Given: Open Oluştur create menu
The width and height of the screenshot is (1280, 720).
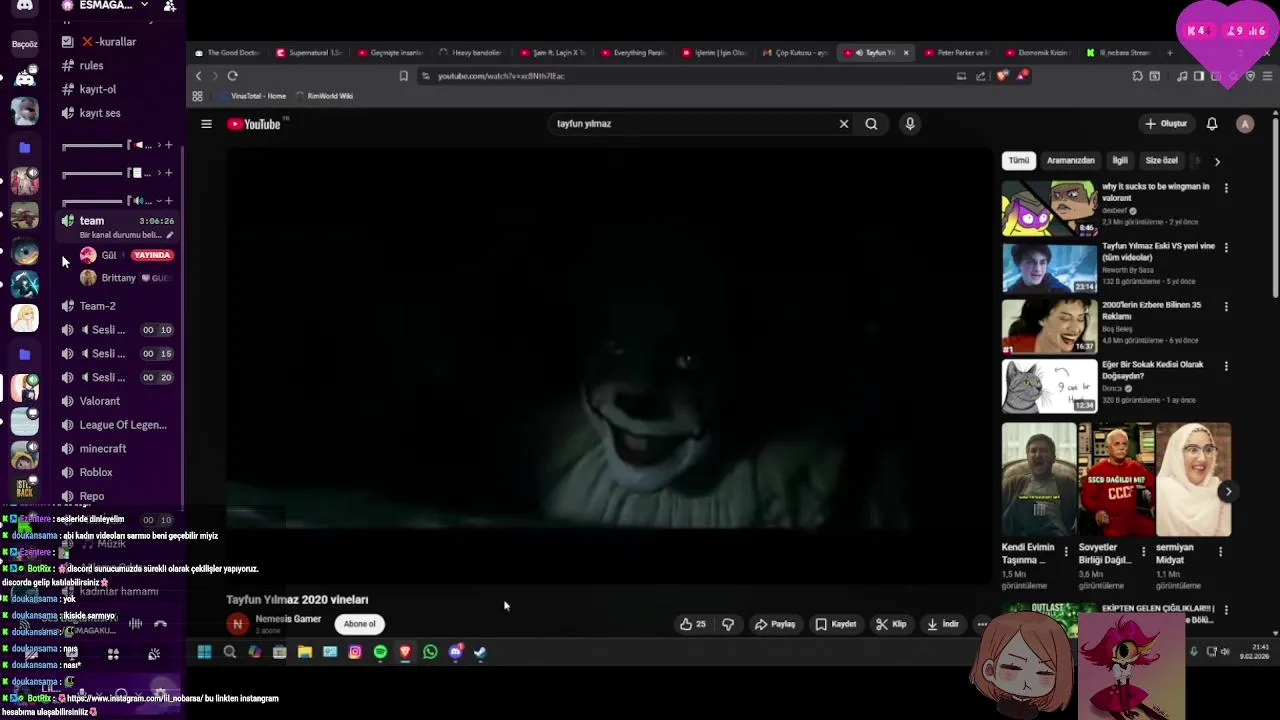Looking at the screenshot, I should (x=1166, y=124).
